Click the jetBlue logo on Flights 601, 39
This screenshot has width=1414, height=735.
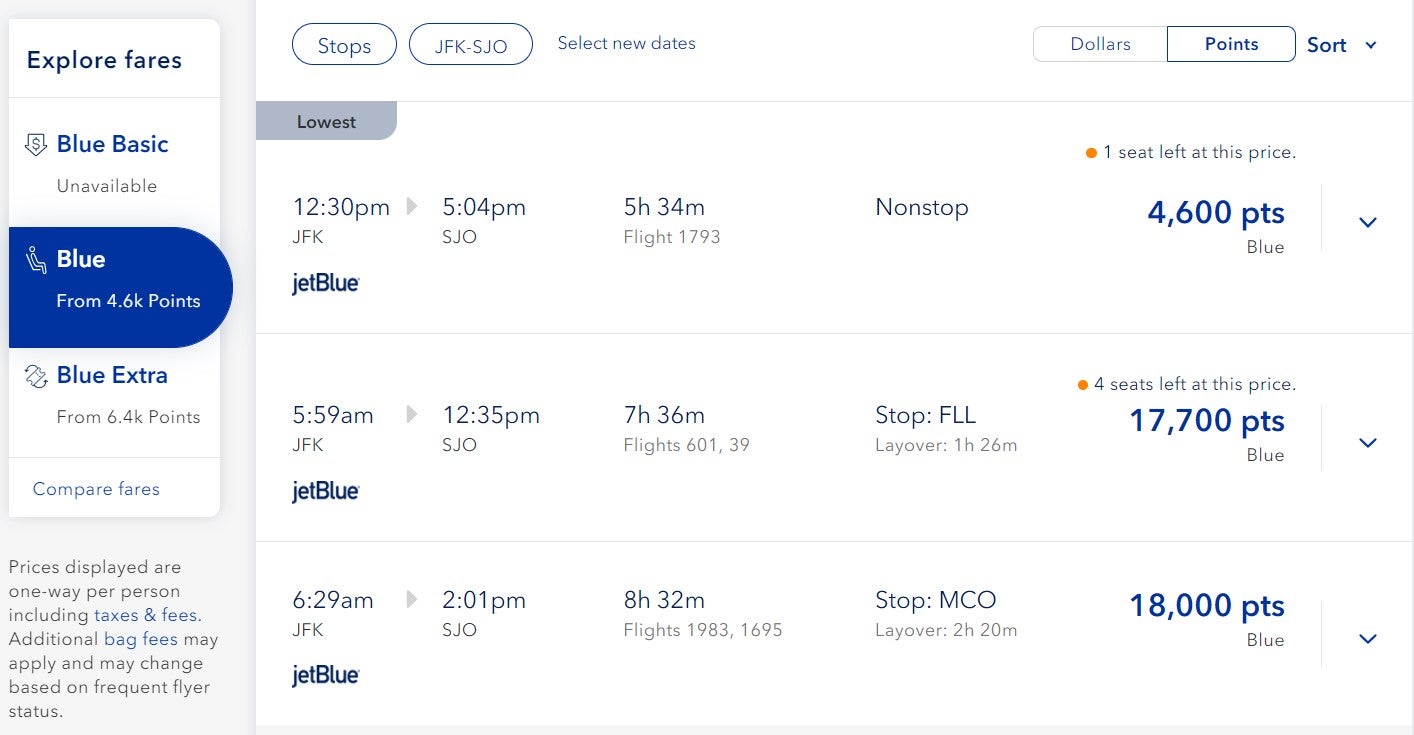(x=325, y=491)
